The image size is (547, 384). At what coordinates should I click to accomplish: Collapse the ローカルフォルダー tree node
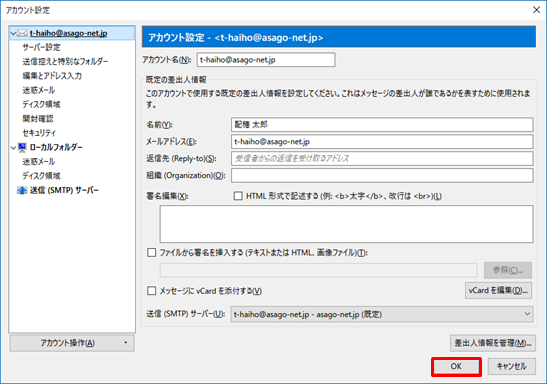click(13, 148)
